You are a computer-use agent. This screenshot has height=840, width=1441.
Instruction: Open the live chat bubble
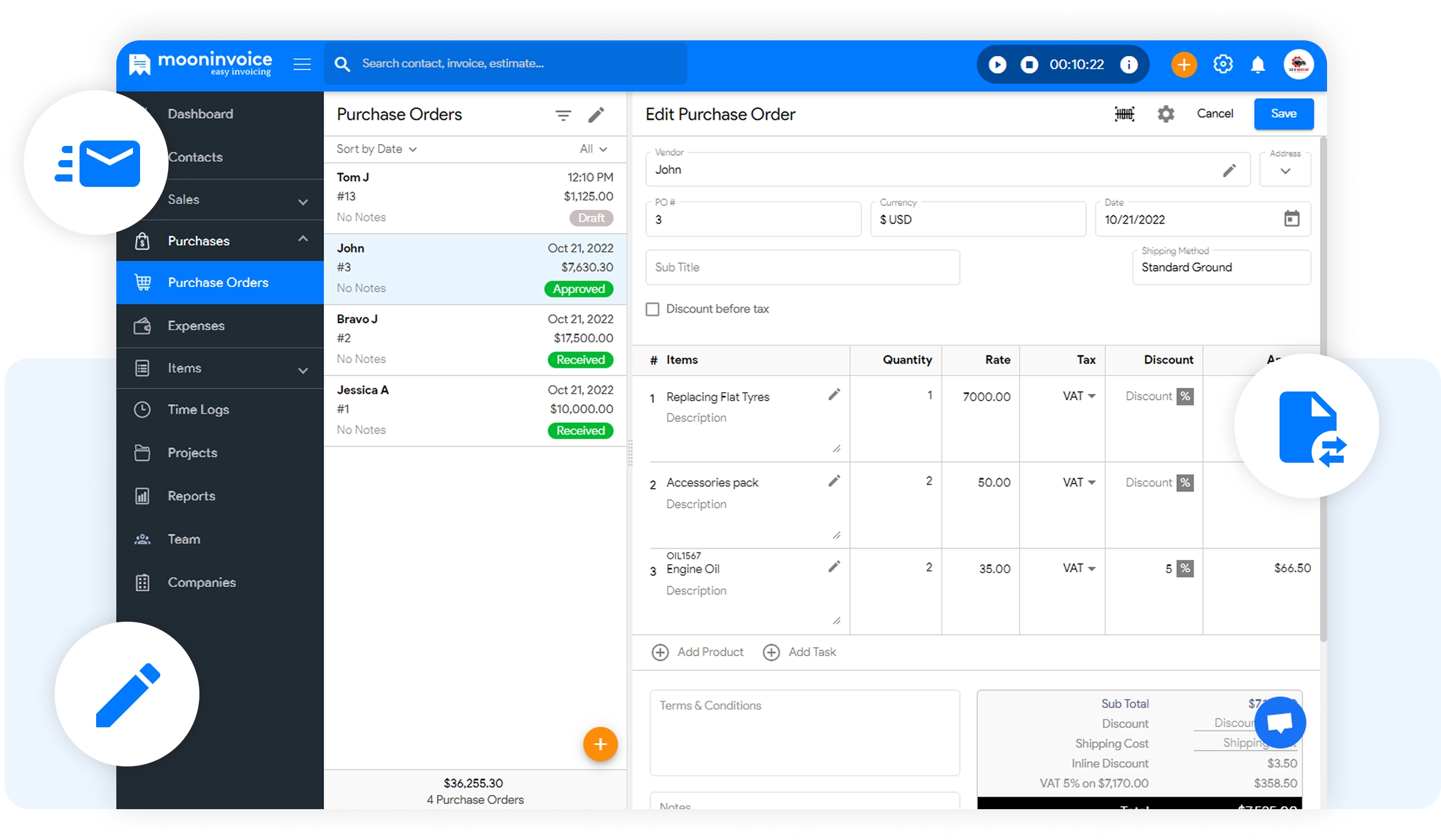(1280, 722)
